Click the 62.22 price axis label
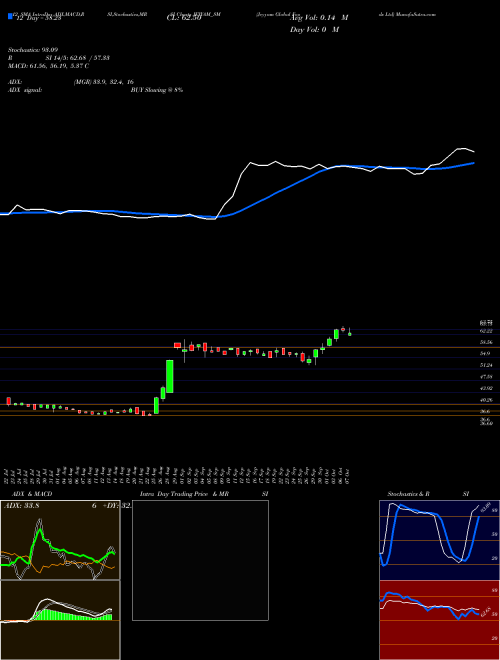The height and width of the screenshot is (660, 500). pyautogui.click(x=486, y=332)
